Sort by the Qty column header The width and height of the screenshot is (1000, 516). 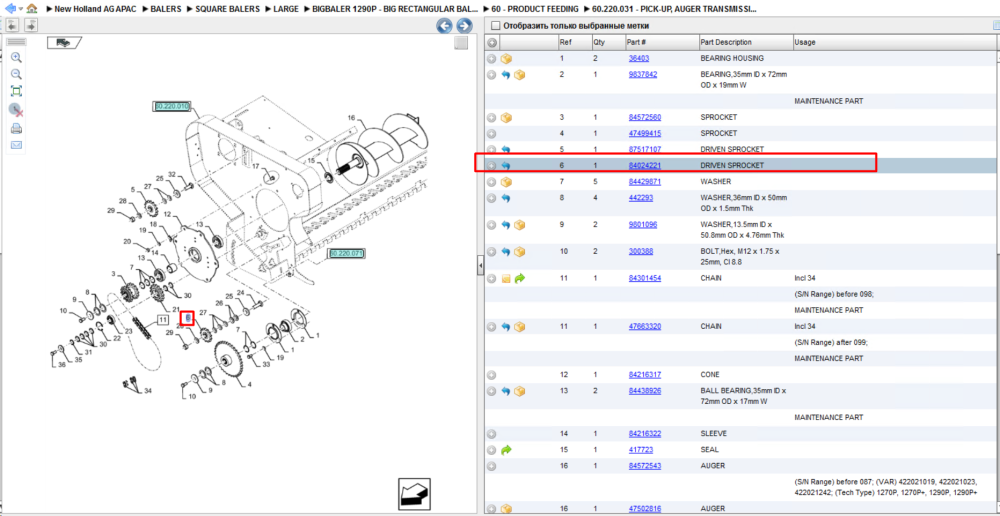[599, 43]
